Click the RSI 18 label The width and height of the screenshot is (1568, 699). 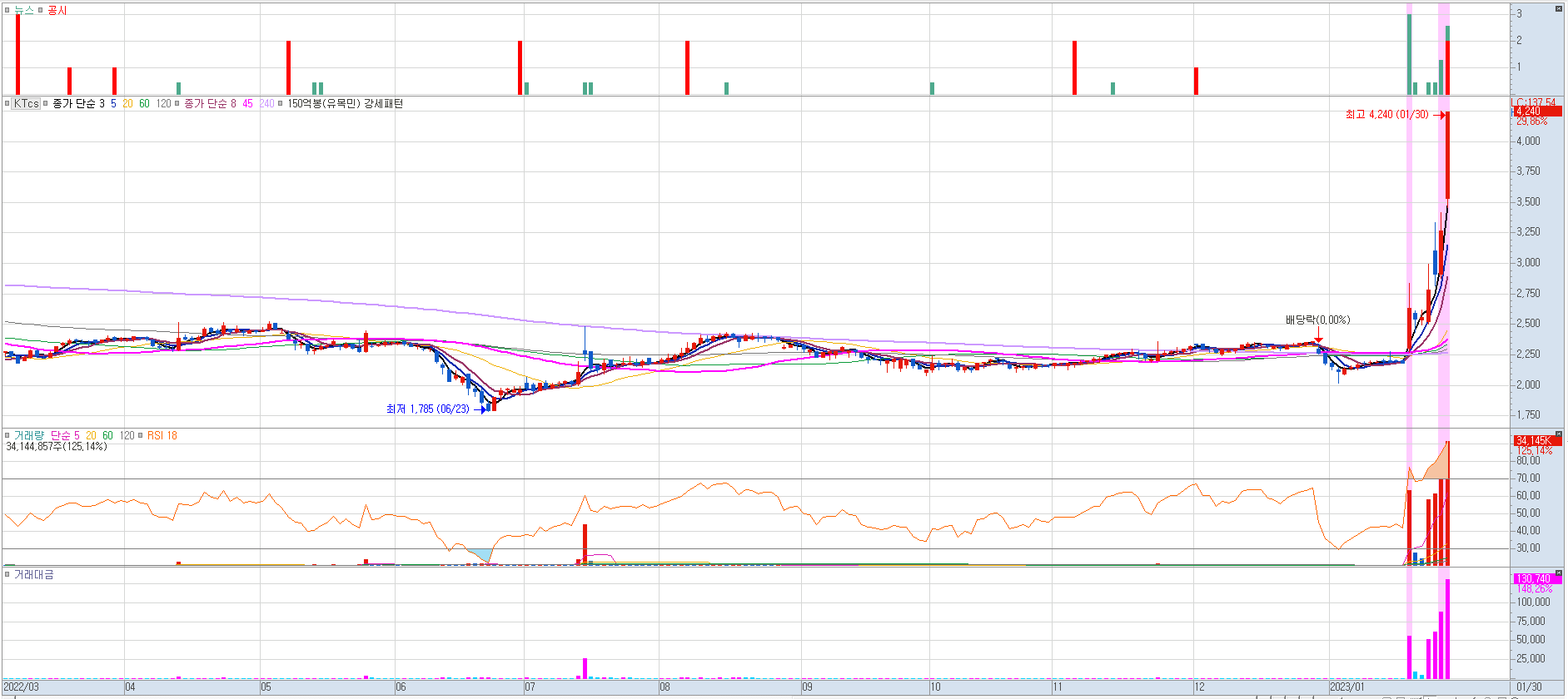pyautogui.click(x=162, y=436)
